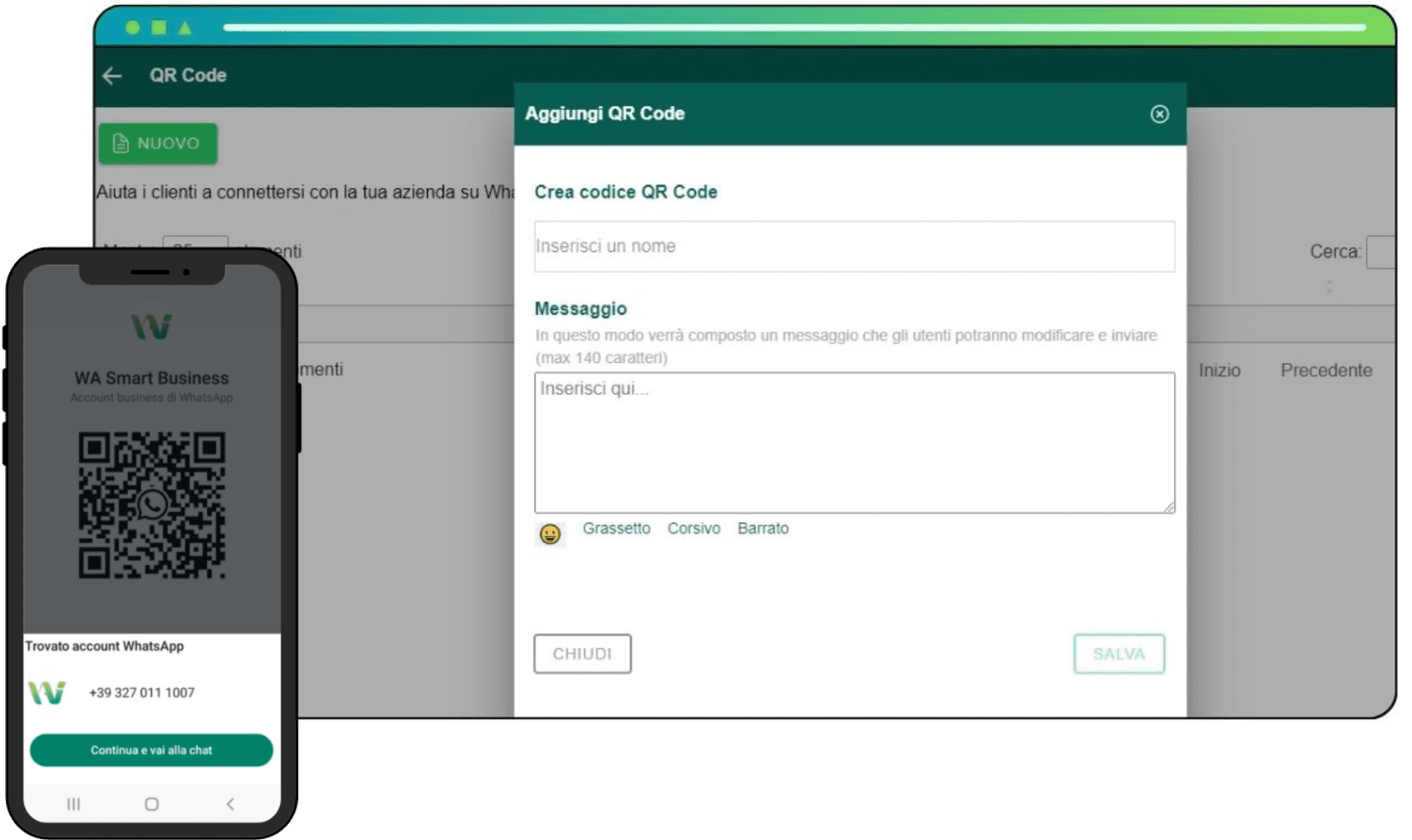Dismiss dialog with CHIUDI button
Screen dimensions: 1412x840
click(x=582, y=654)
